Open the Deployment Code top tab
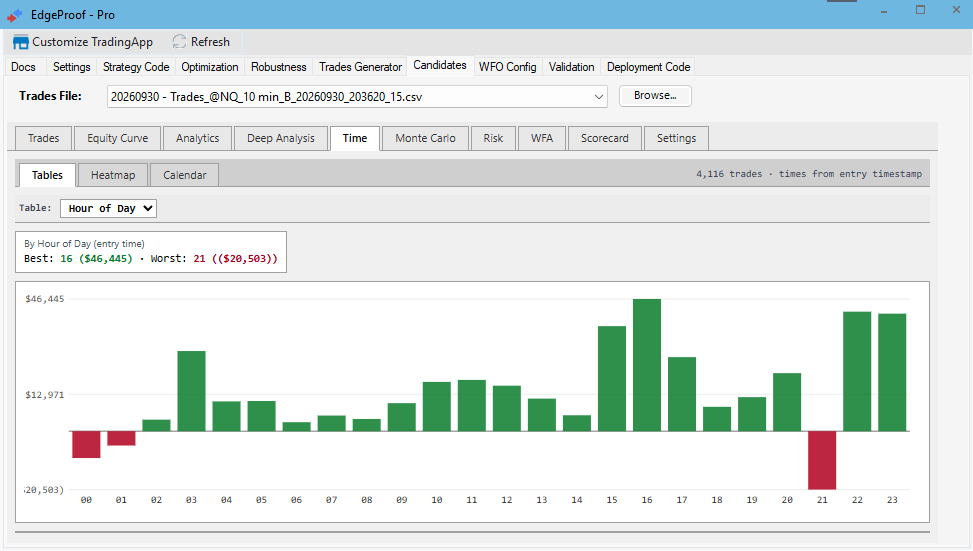Image resolution: width=973 pixels, height=551 pixels. 648,67
